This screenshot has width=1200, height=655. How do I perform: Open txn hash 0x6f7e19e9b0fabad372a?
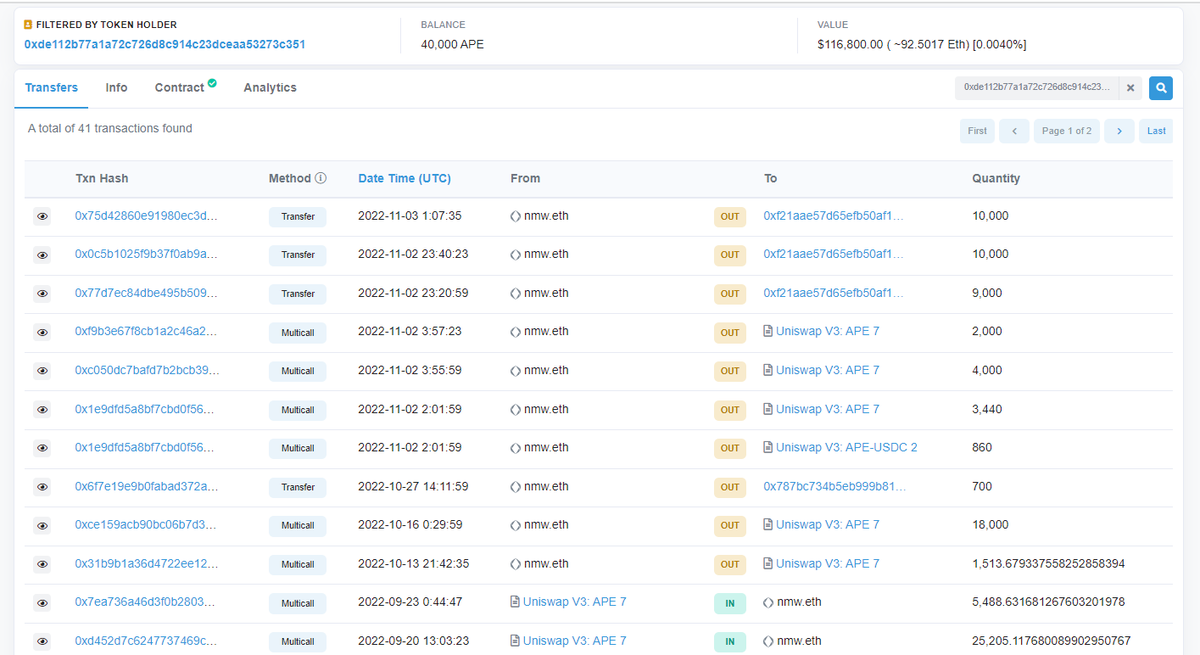click(x=146, y=486)
